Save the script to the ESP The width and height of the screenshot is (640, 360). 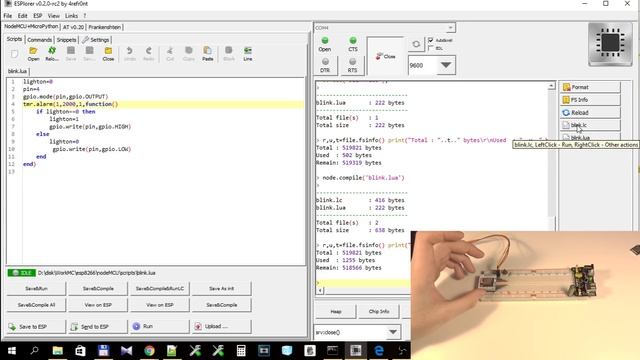(x=36, y=327)
